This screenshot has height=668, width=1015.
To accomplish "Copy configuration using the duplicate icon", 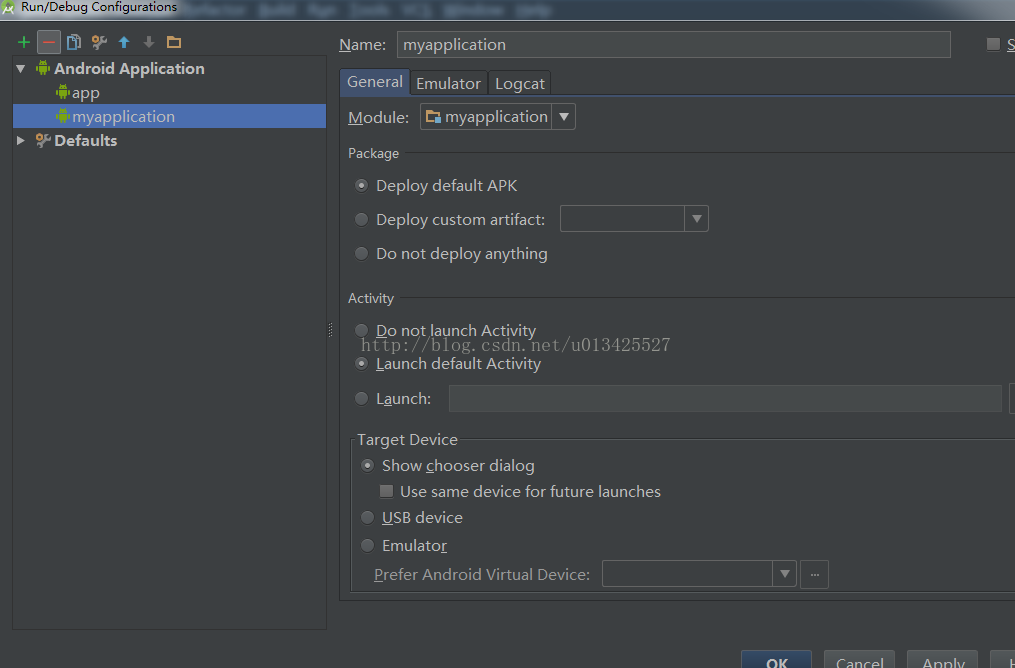I will 74,43.
